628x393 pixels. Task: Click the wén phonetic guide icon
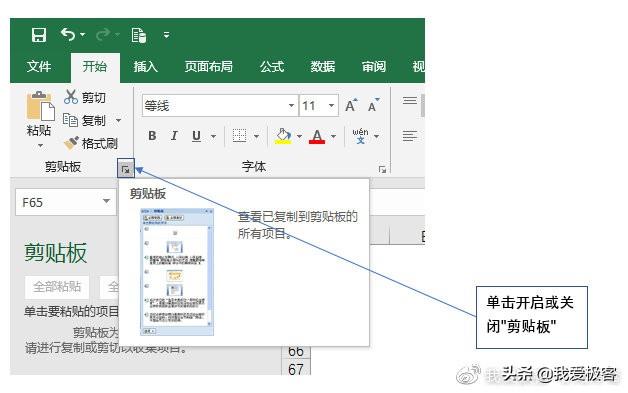360,136
